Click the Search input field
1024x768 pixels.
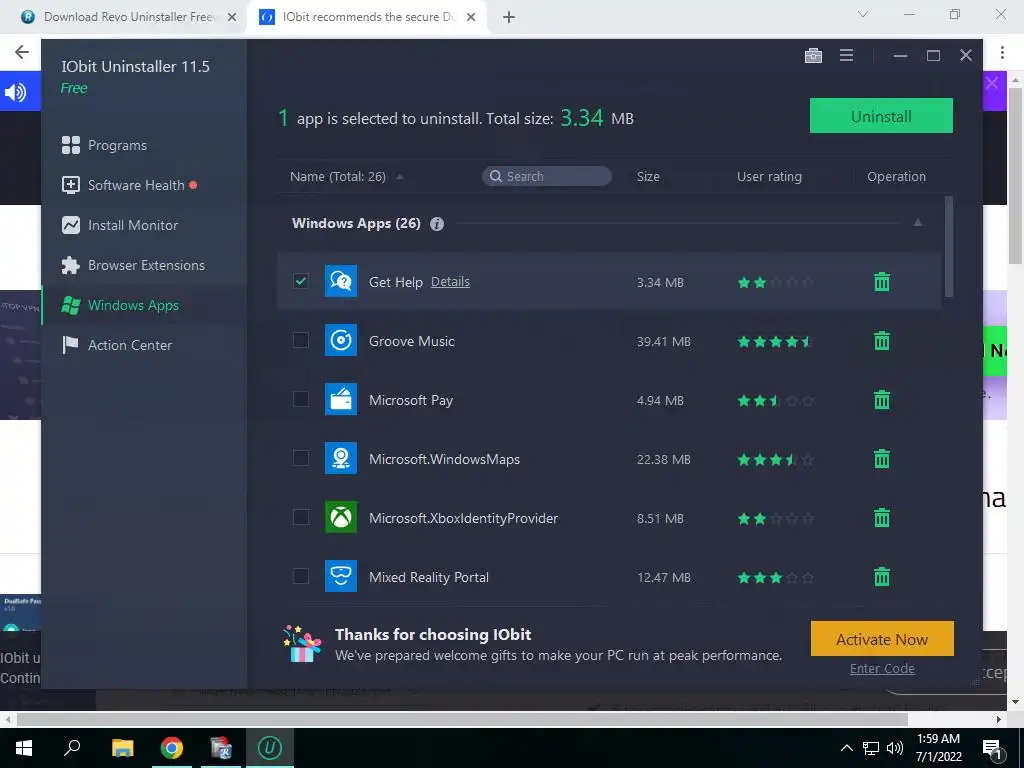547,176
